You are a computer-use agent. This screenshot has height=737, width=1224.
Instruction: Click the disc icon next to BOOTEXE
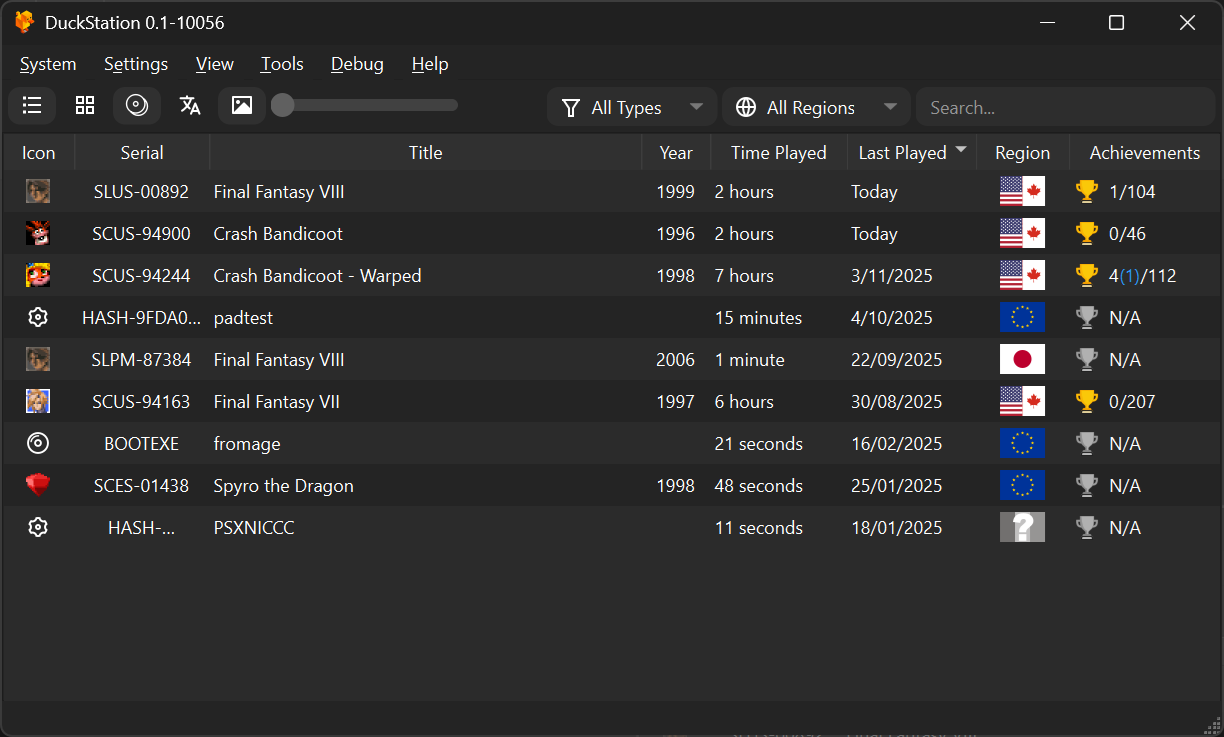click(x=37, y=443)
